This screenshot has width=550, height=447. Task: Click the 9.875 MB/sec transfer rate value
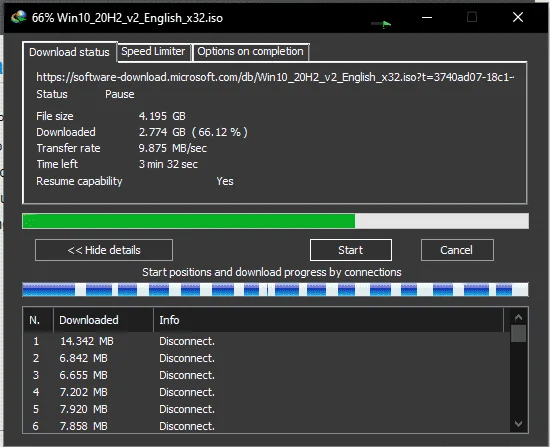173,148
